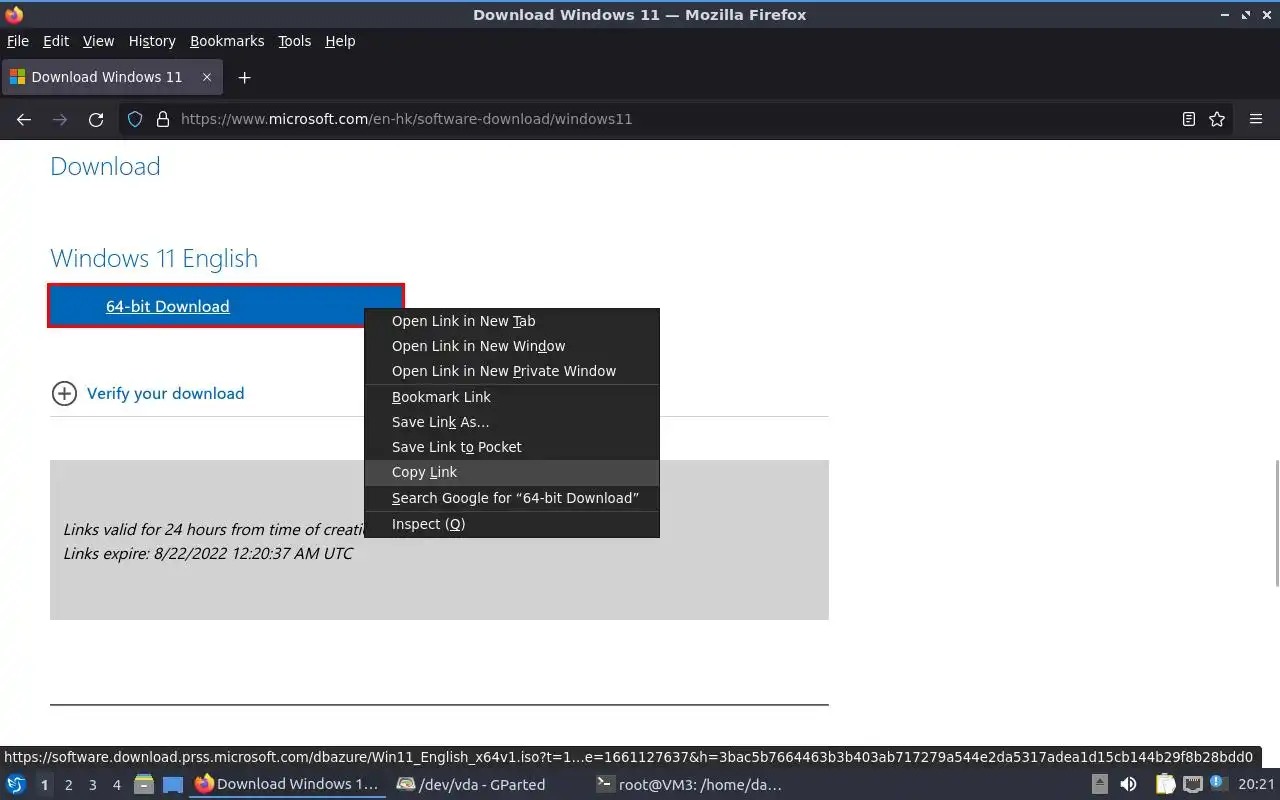Open the History menu
The image size is (1280, 800).
[x=152, y=41]
